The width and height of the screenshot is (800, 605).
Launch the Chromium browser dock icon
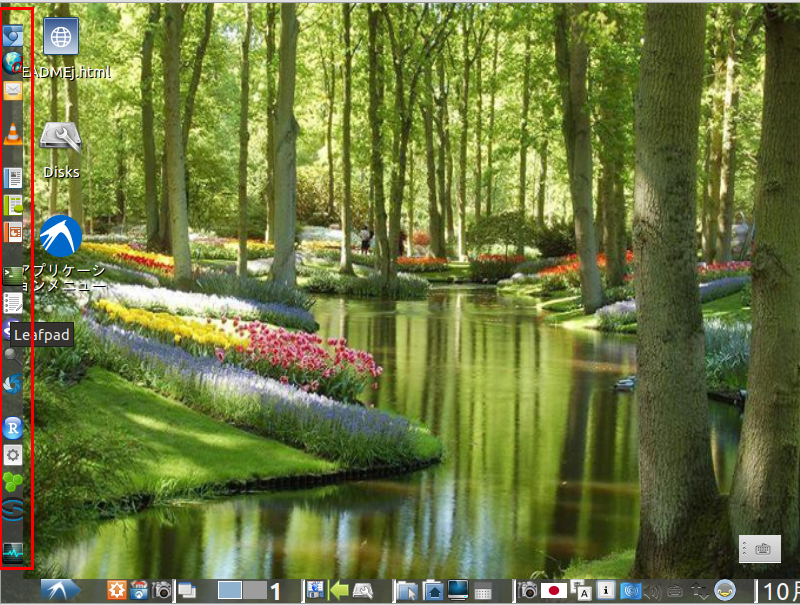coord(13,37)
